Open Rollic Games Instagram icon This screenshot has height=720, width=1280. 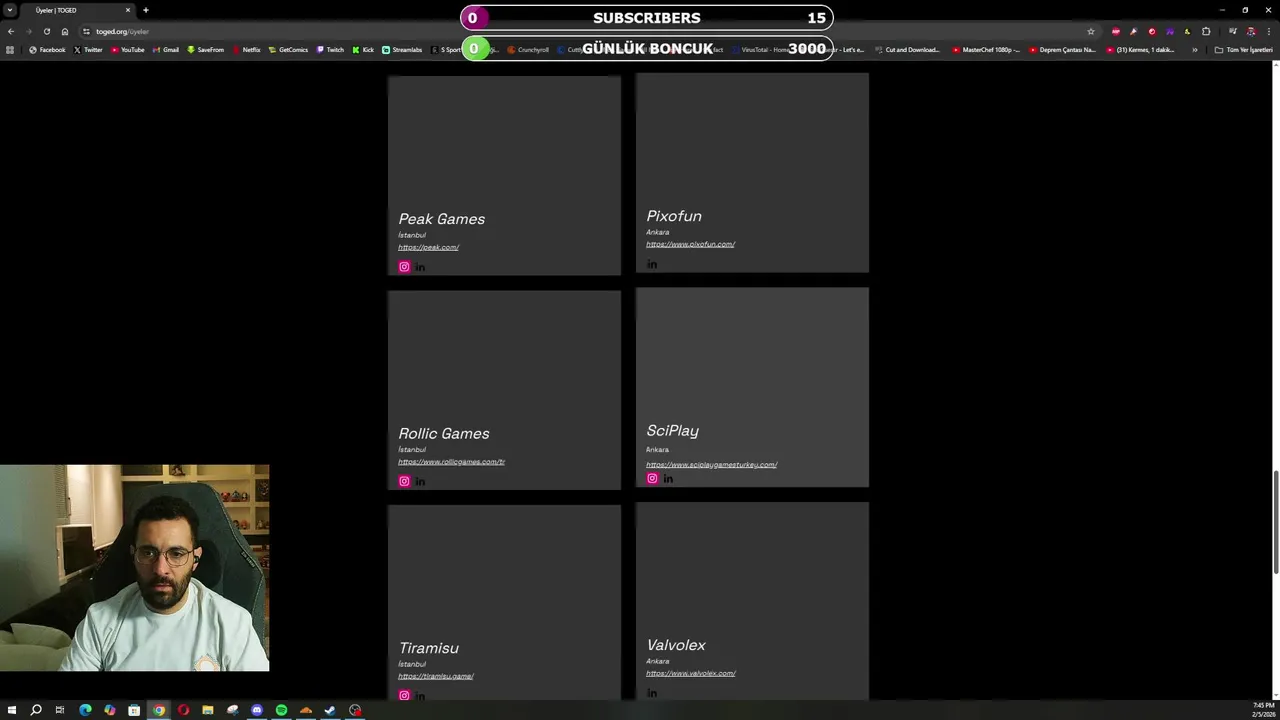point(404,481)
